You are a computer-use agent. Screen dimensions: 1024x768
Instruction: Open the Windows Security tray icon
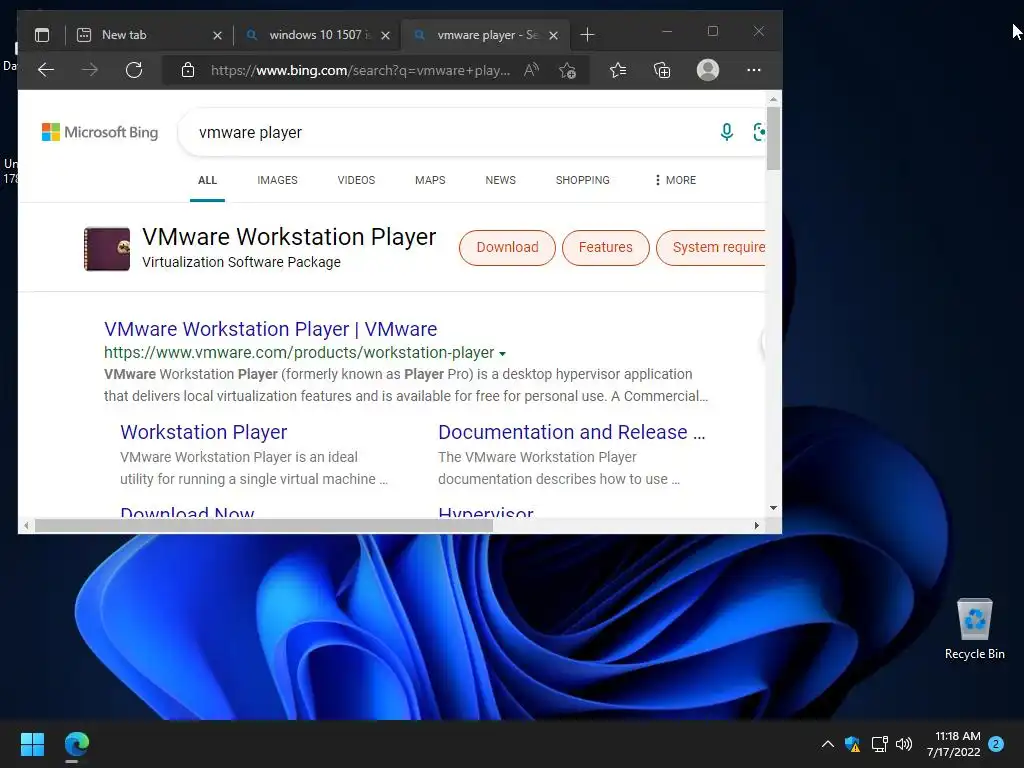852,744
